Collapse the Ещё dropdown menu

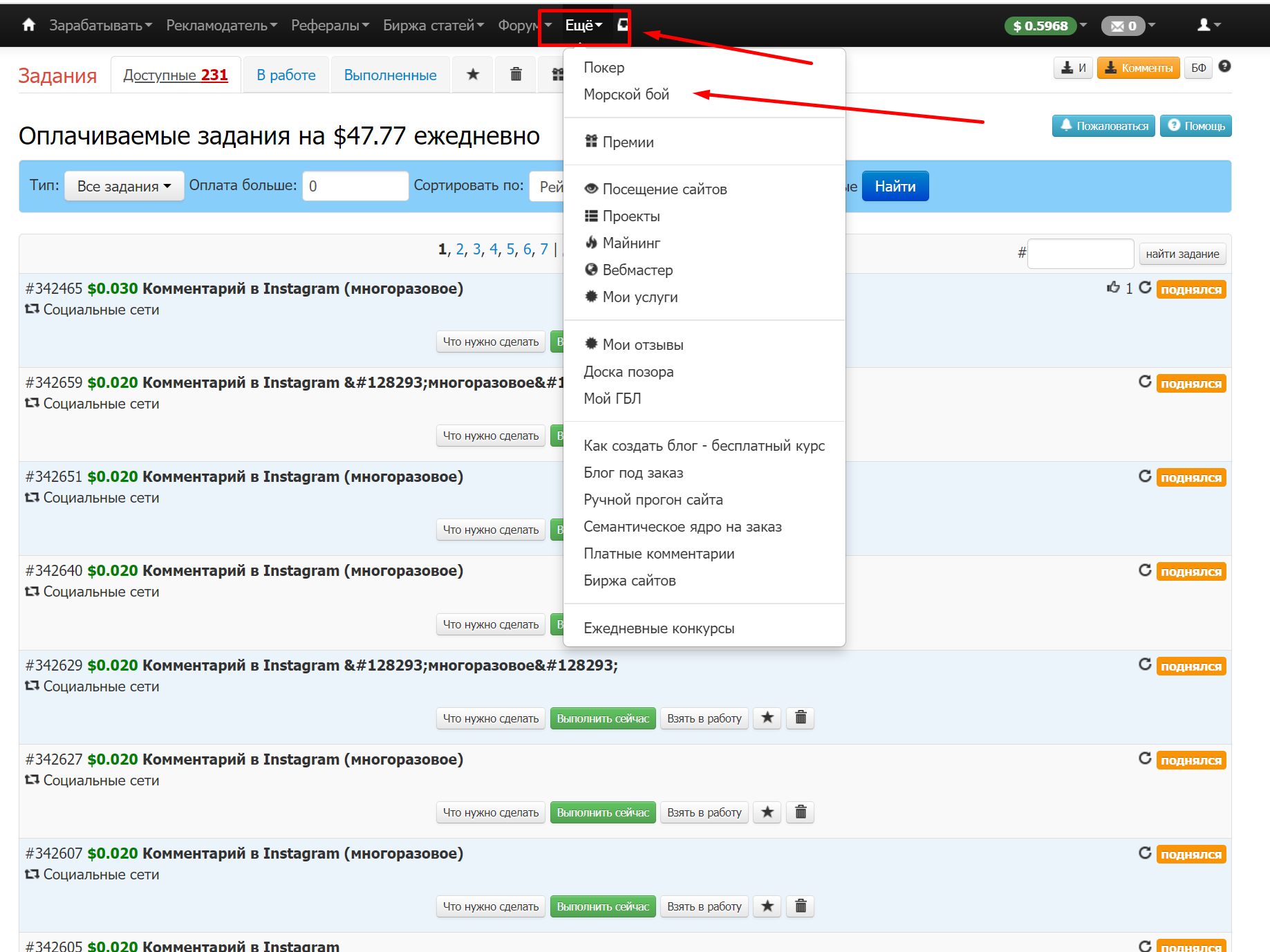(x=583, y=26)
